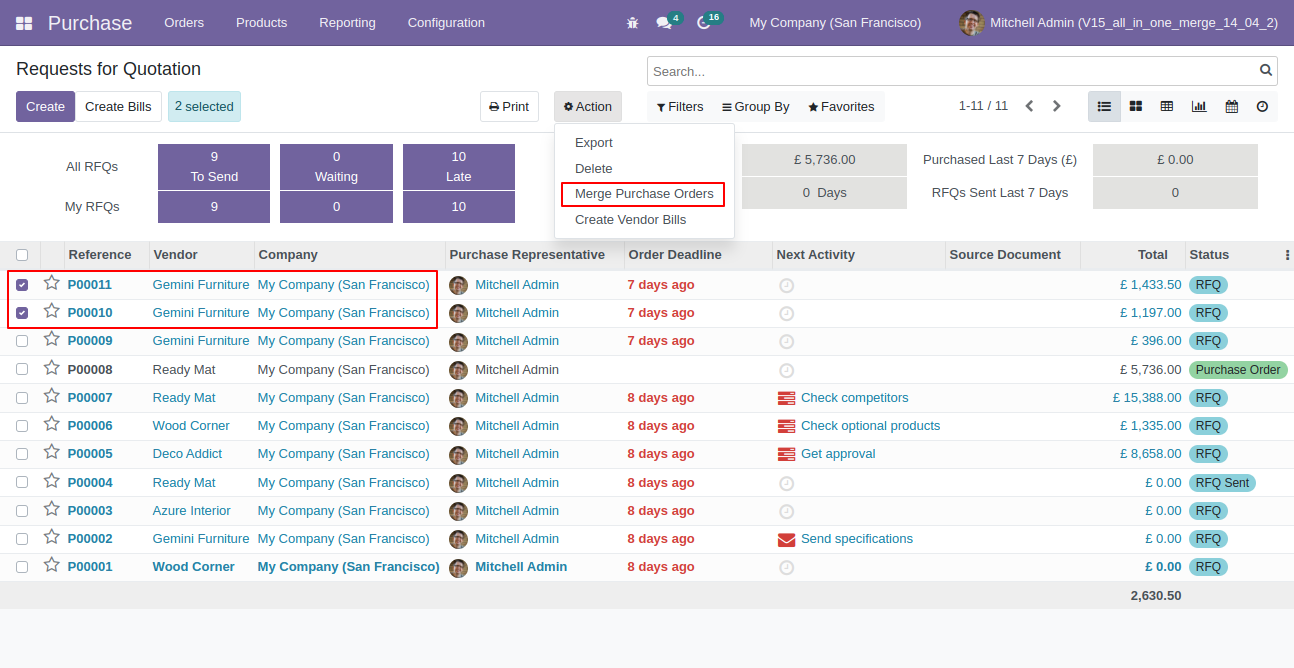Open conversations with 4 messages
1294x668 pixels.
(x=668, y=22)
